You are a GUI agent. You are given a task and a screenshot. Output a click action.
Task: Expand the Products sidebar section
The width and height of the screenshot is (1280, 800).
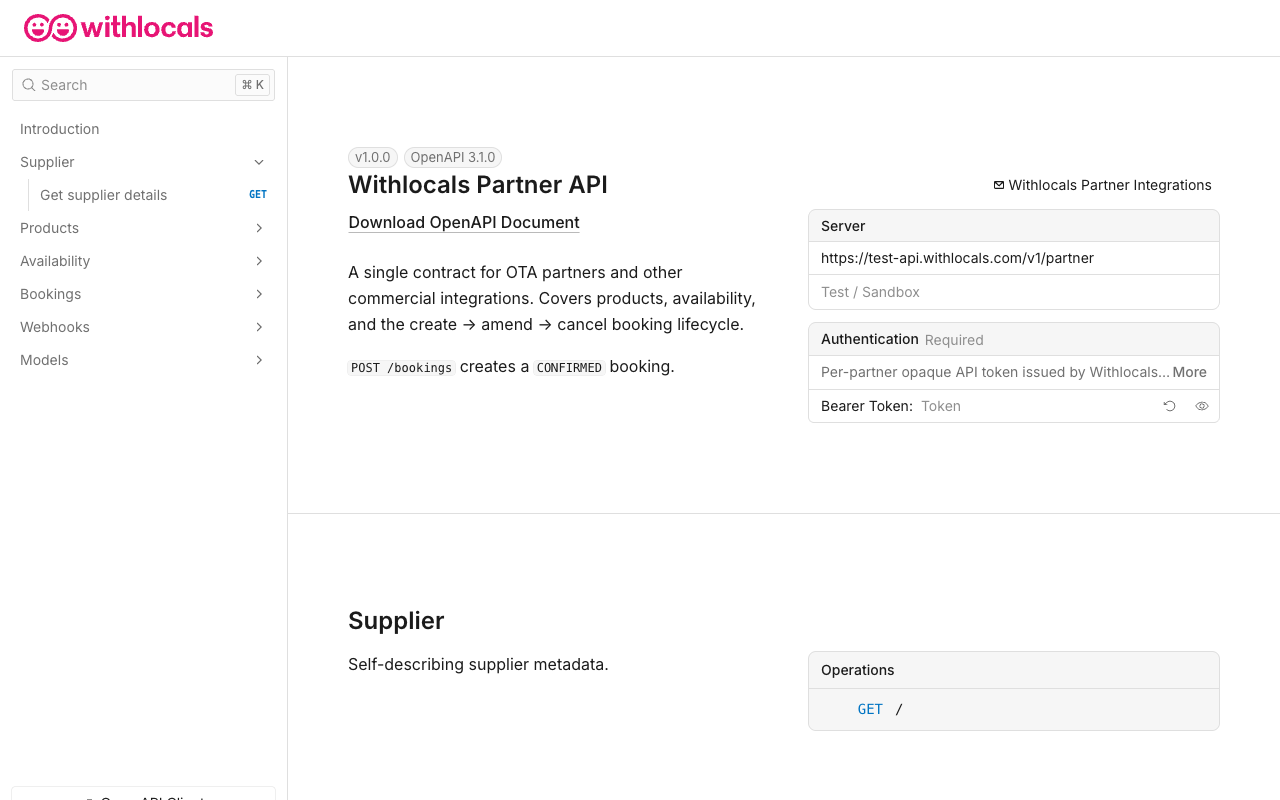pyautogui.click(x=259, y=228)
